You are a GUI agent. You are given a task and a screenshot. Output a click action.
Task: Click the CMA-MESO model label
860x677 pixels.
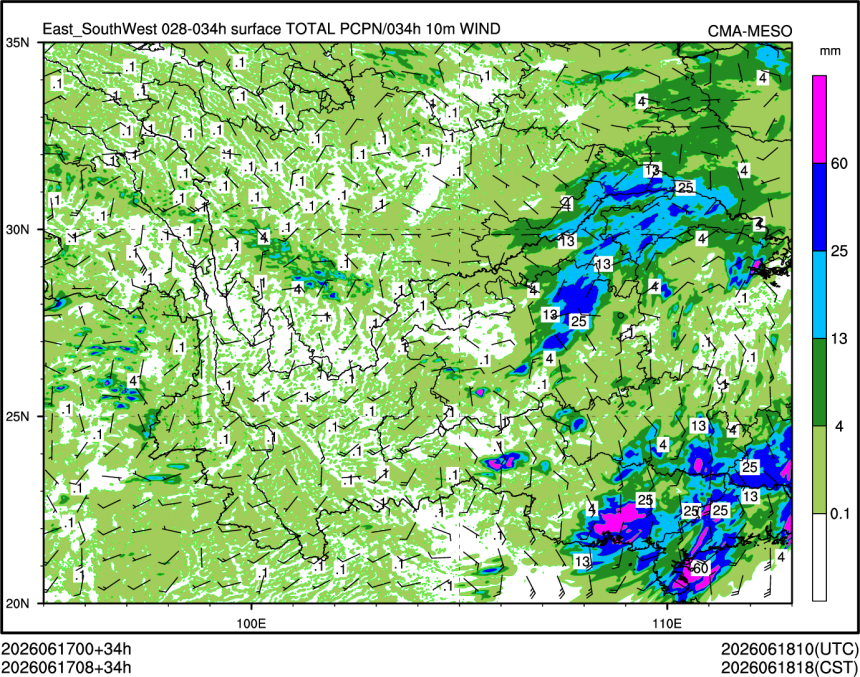click(750, 31)
